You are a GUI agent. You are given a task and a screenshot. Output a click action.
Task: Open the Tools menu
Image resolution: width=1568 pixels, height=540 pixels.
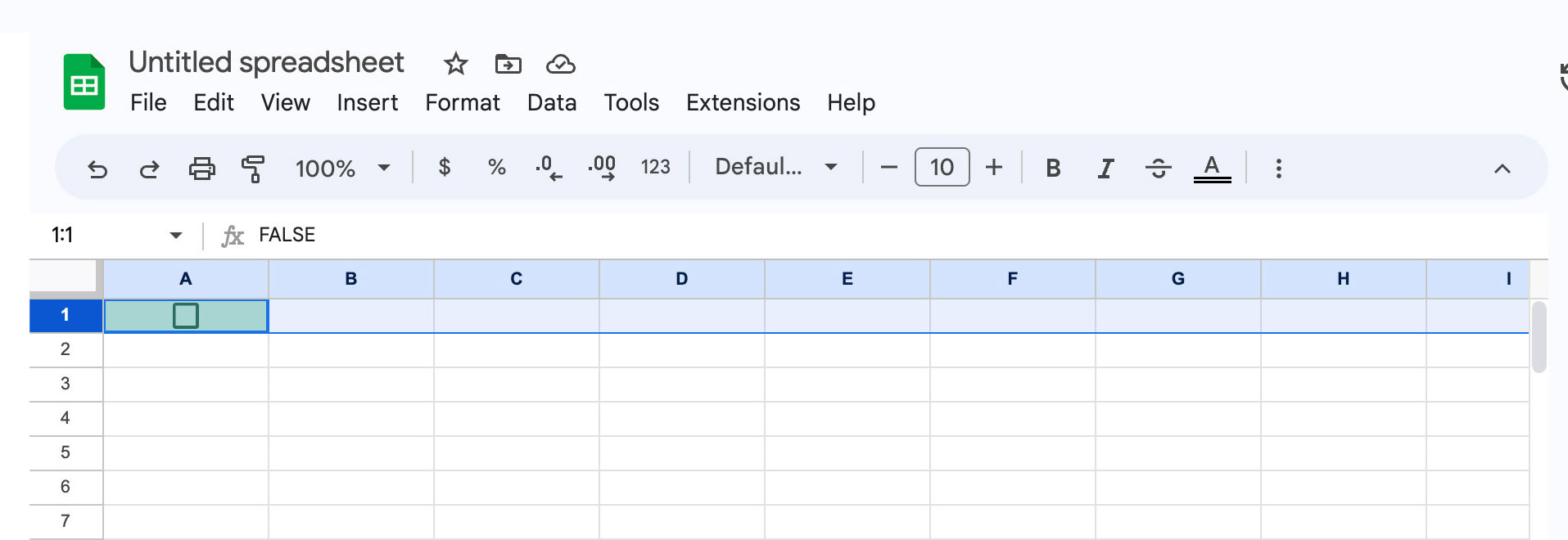pyautogui.click(x=631, y=103)
